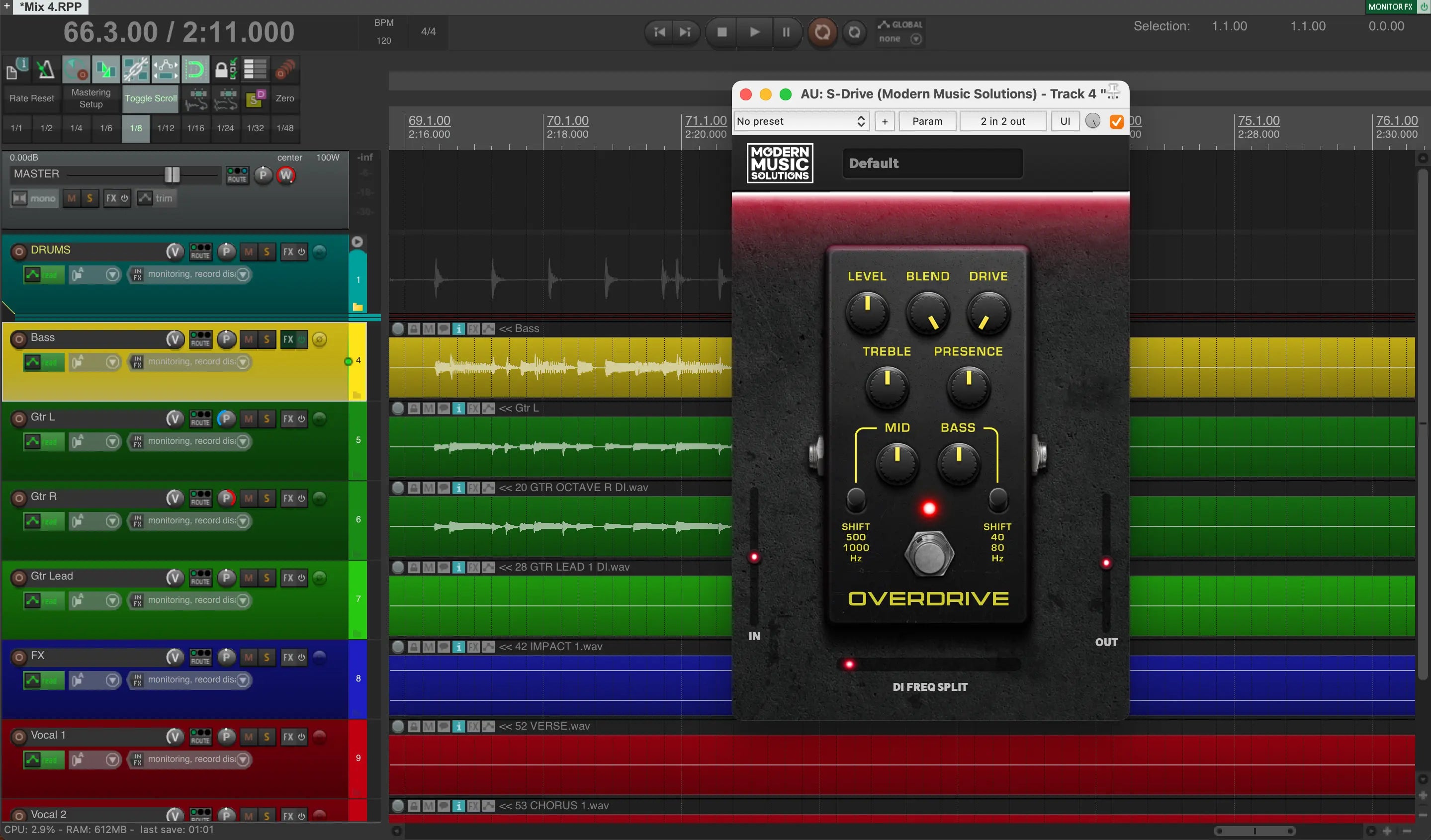1431x840 pixels.
Task: Enable the DI FREQ SPLIT button on S-Drive
Action: (849, 663)
